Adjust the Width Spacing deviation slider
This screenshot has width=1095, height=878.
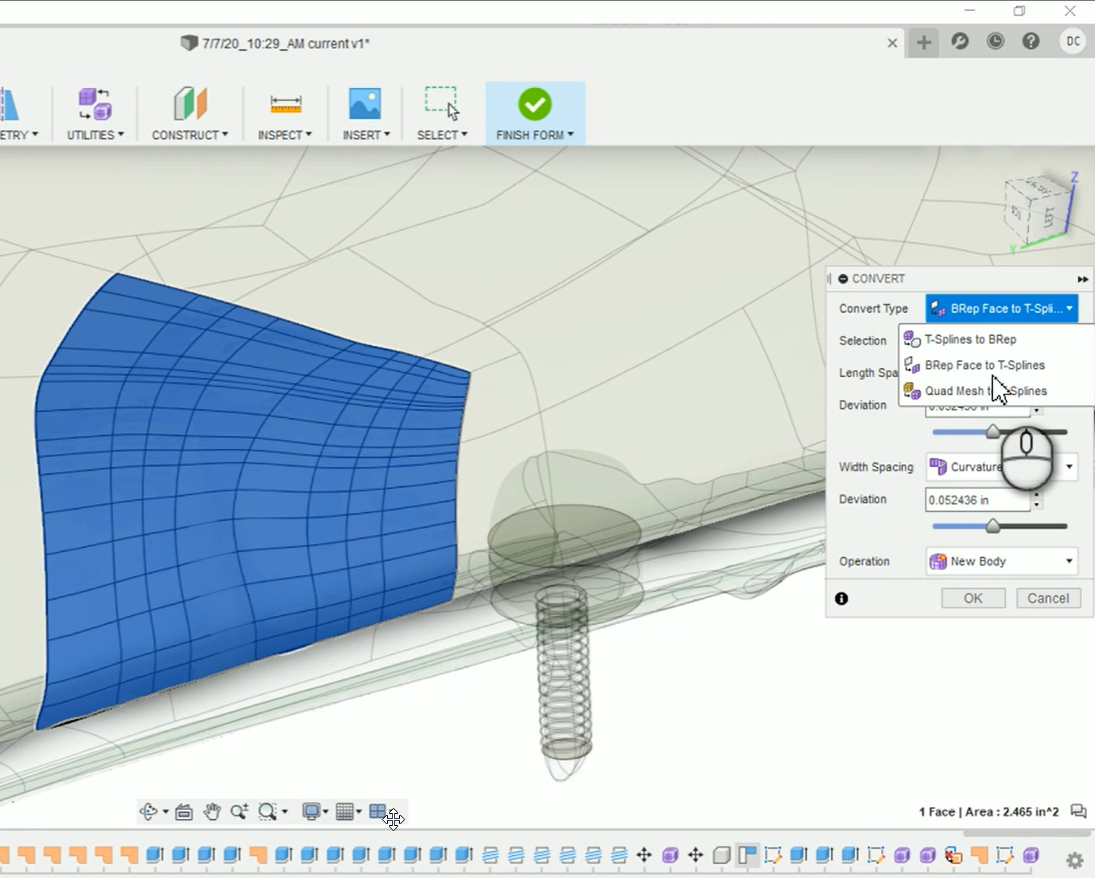click(993, 526)
